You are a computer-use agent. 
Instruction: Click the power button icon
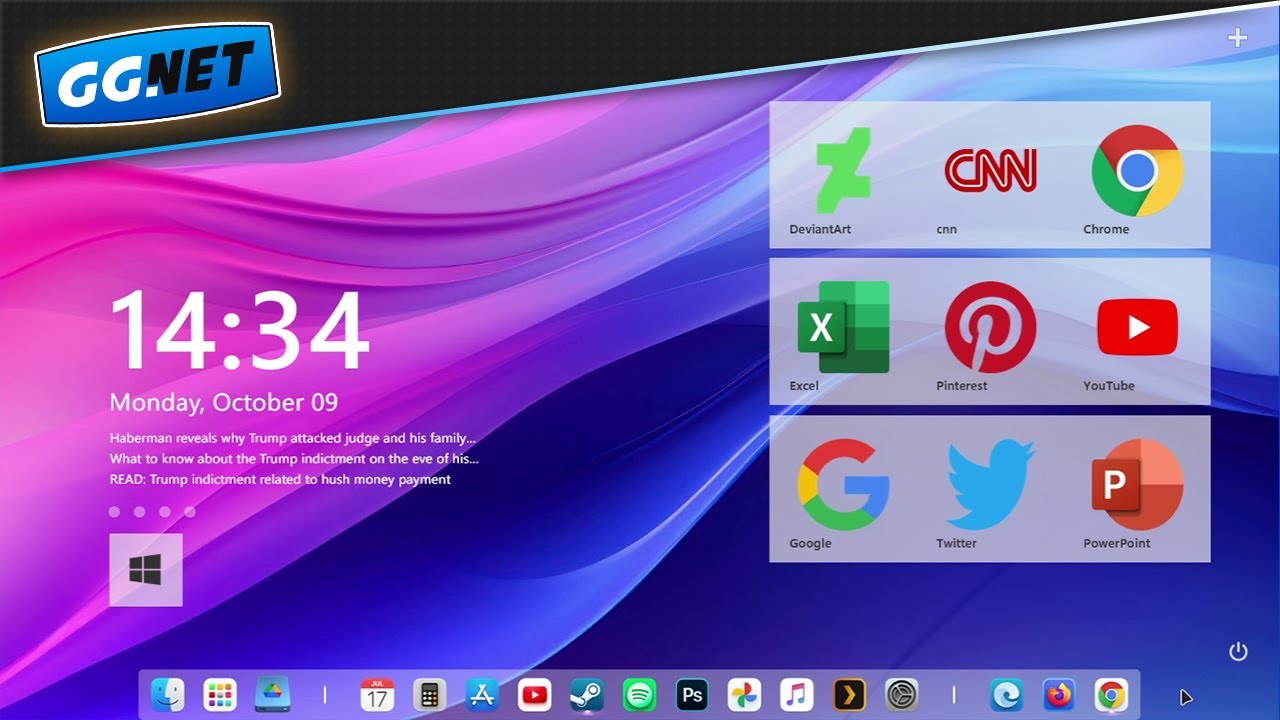(x=1238, y=652)
